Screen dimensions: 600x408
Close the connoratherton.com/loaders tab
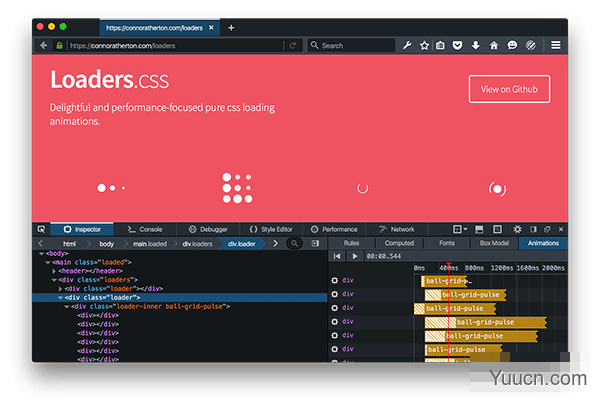point(211,28)
